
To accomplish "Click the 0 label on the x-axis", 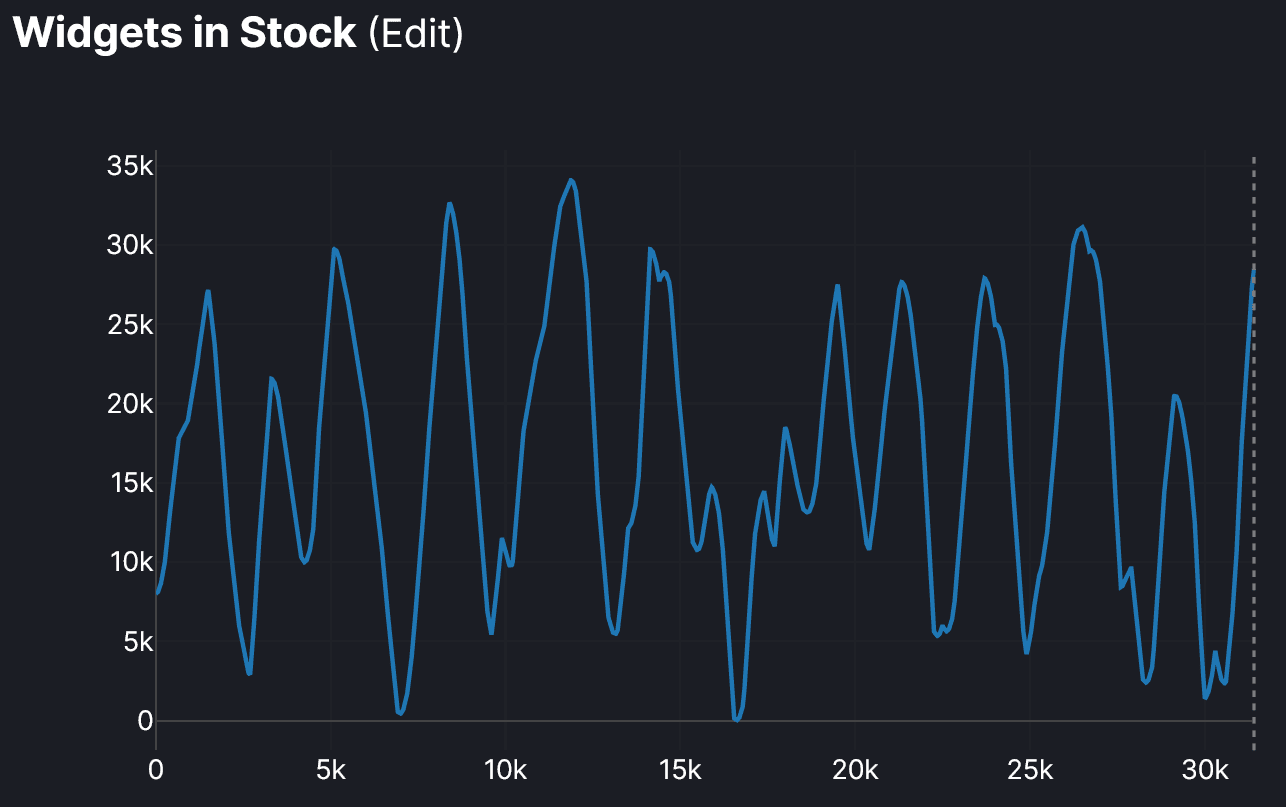I will coord(156,771).
